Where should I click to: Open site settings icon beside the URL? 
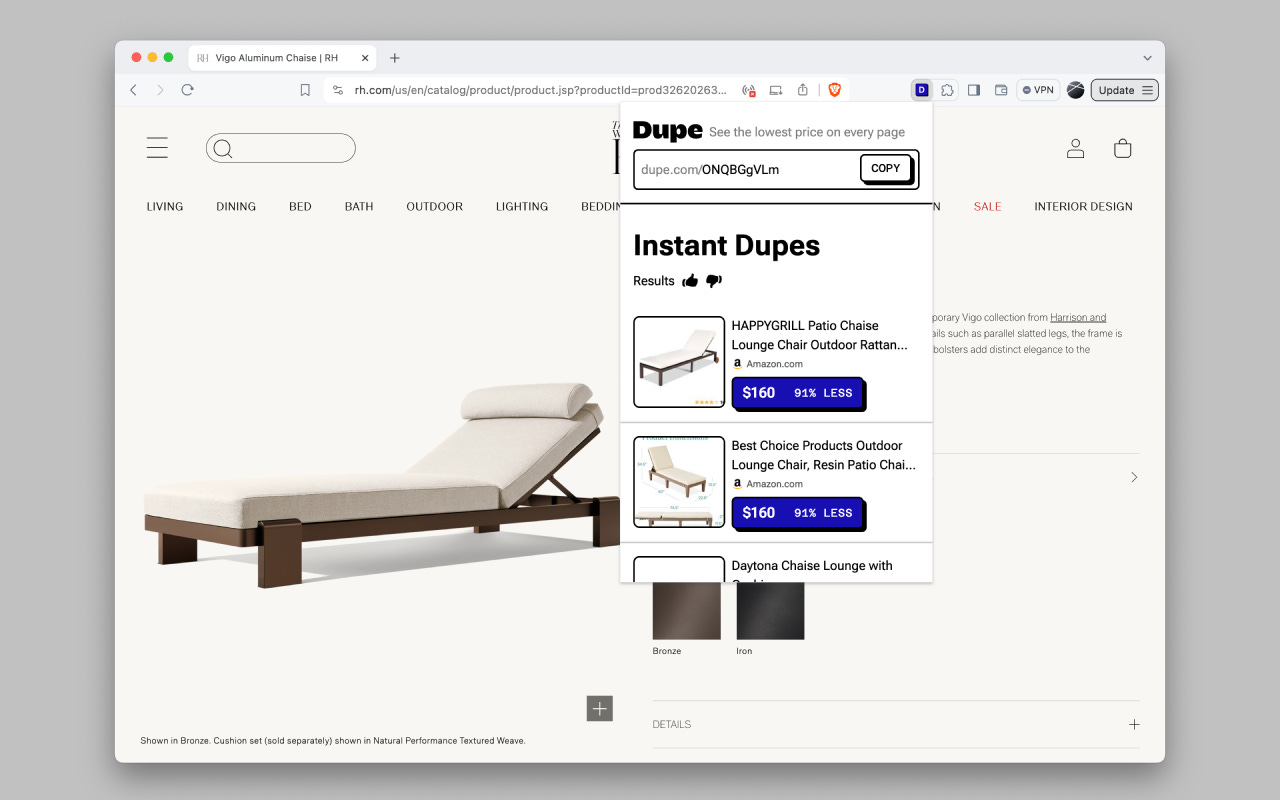338,90
